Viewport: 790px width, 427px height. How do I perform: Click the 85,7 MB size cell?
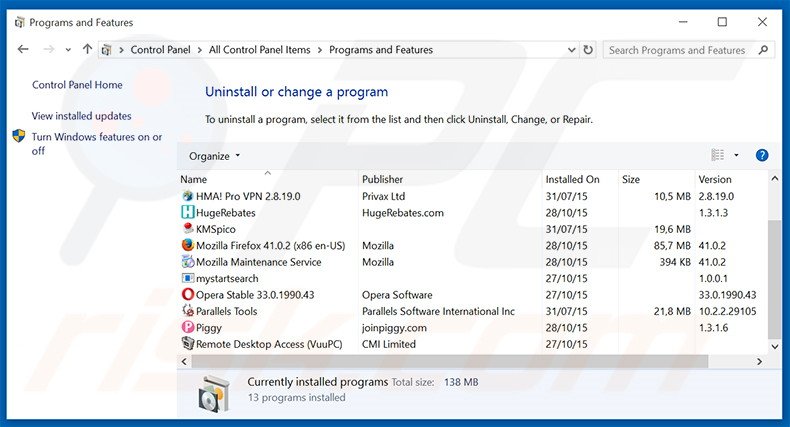[x=672, y=246]
